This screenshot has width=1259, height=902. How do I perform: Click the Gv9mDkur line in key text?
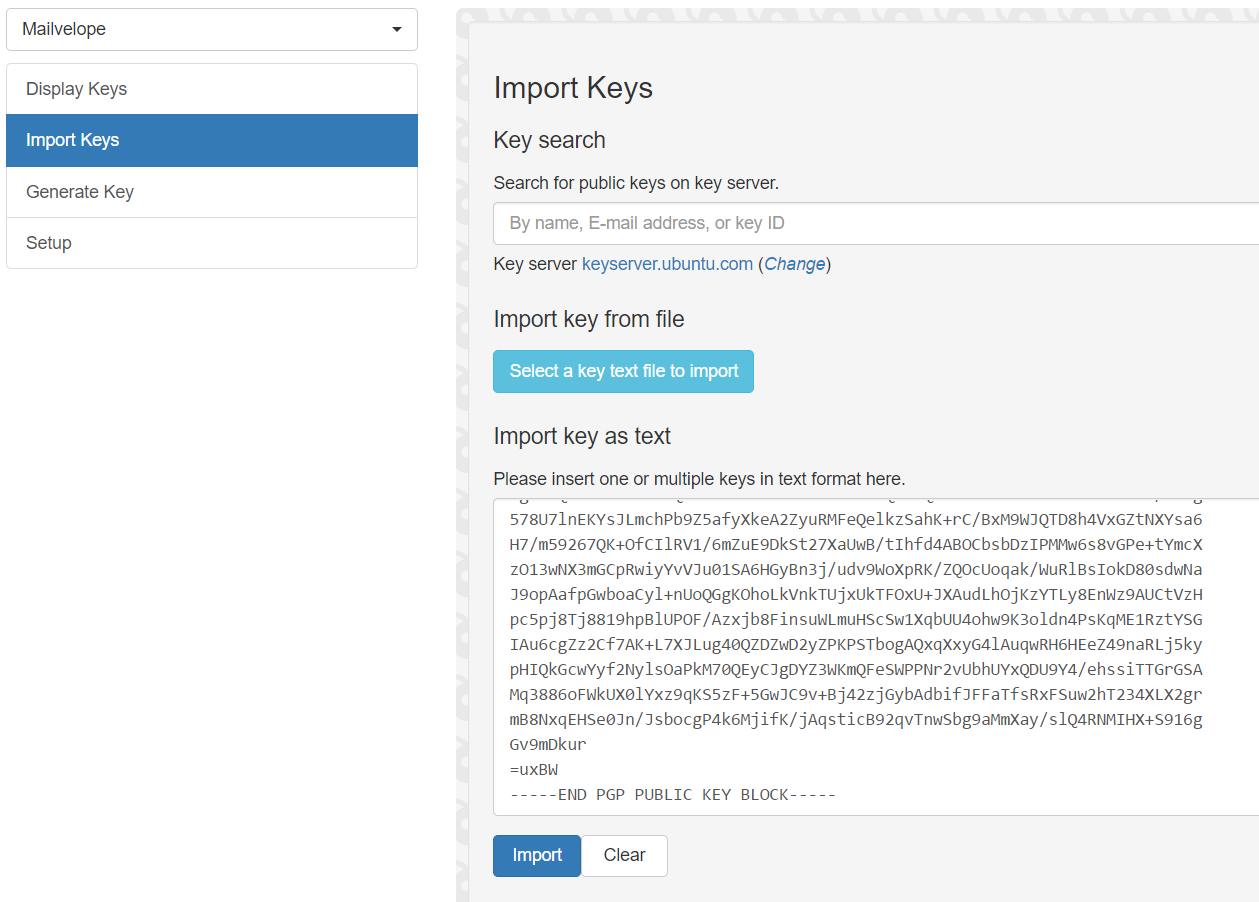click(x=548, y=745)
